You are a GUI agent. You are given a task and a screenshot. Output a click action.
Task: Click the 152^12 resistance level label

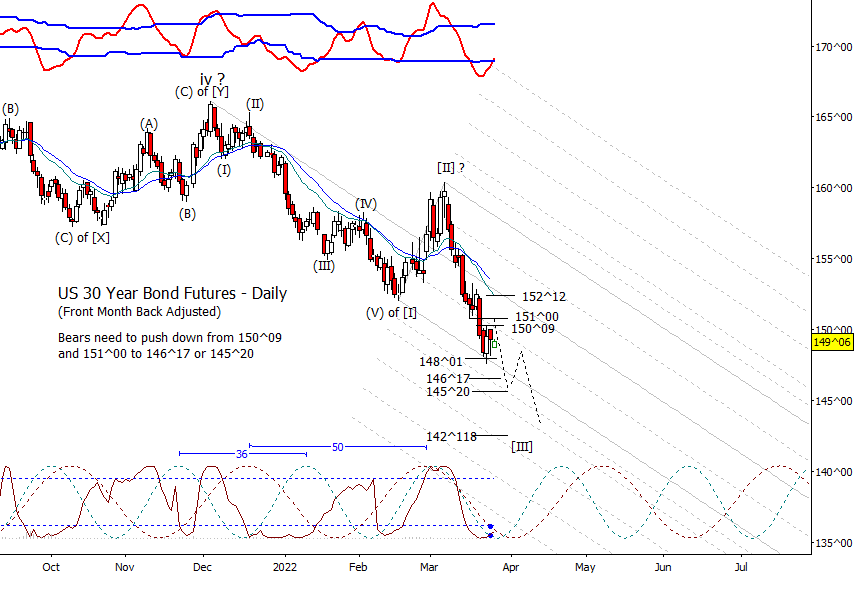click(544, 296)
